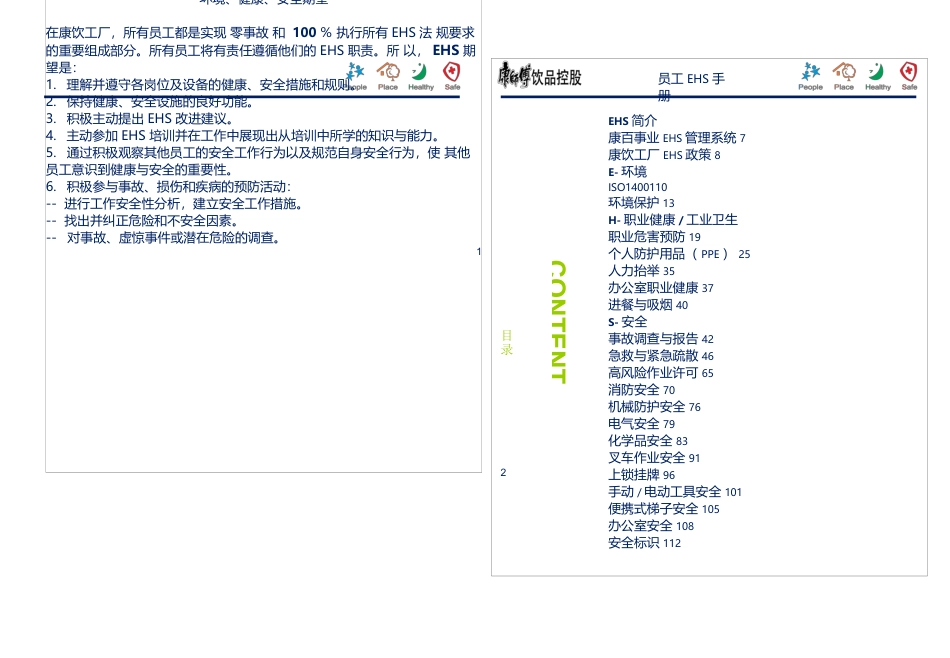Click the Safe icon on page 1 header
950x658 pixels.
pos(452,76)
